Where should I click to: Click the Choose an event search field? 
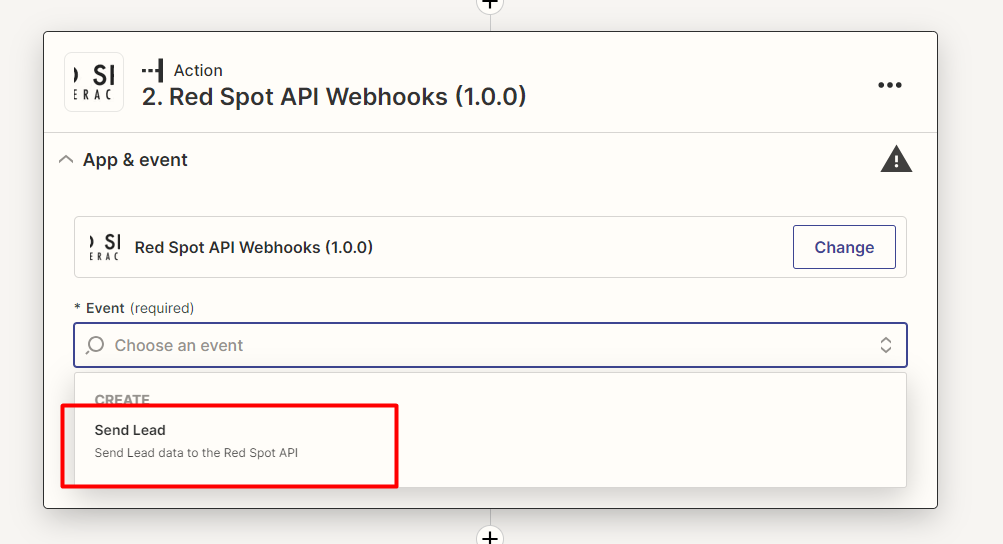pyautogui.click(x=490, y=346)
